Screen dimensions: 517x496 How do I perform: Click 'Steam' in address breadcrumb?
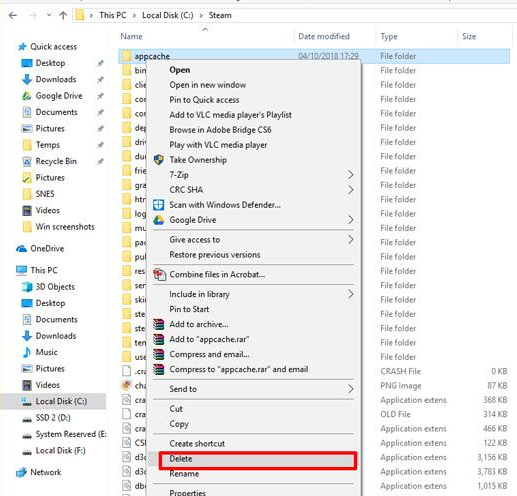220,15
